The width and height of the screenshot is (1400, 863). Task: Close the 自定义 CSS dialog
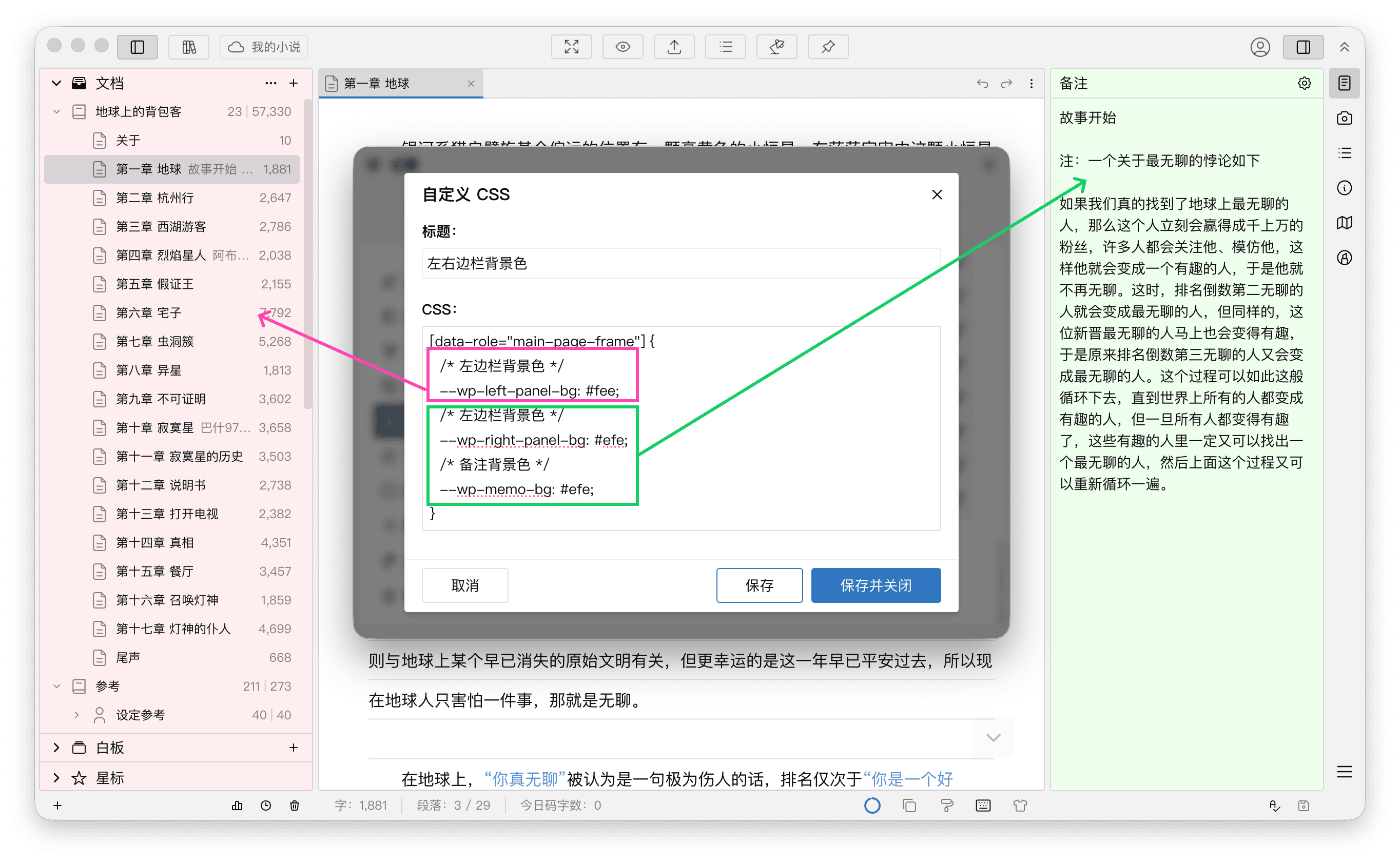pos(937,194)
